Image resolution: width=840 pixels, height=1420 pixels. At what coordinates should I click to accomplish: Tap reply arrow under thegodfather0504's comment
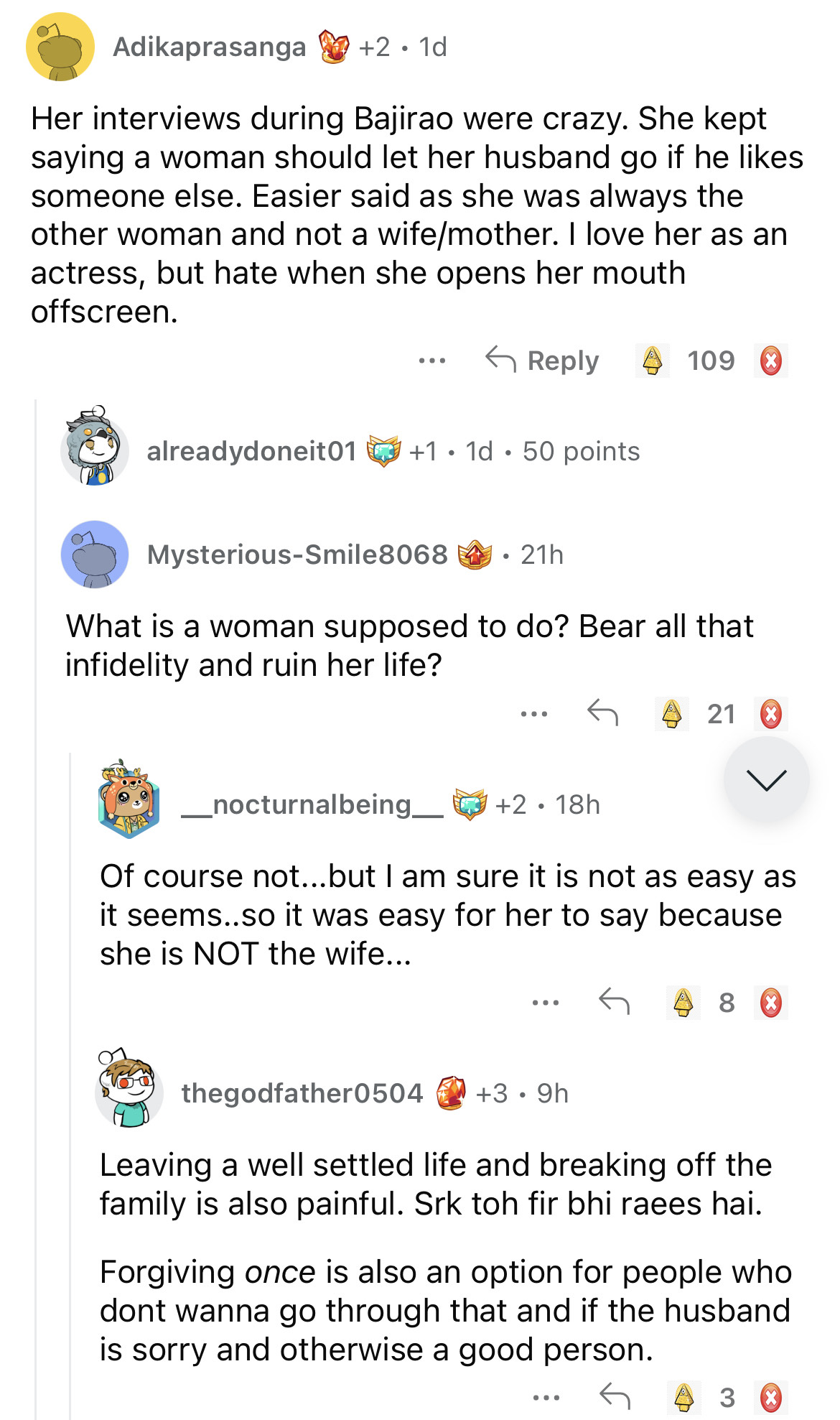pyautogui.click(x=615, y=1396)
